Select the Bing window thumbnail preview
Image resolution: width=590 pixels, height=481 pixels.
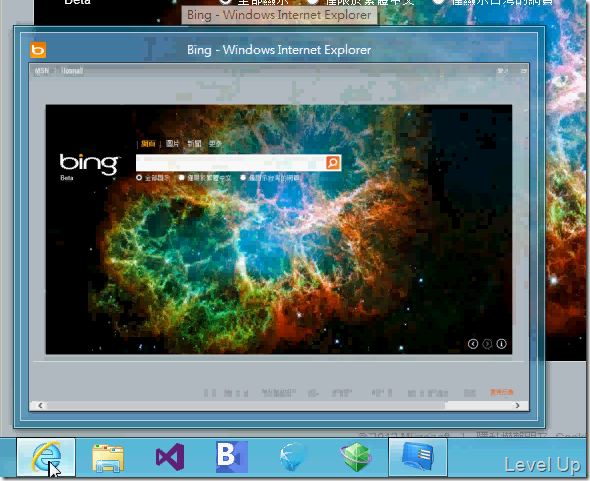[279, 237]
